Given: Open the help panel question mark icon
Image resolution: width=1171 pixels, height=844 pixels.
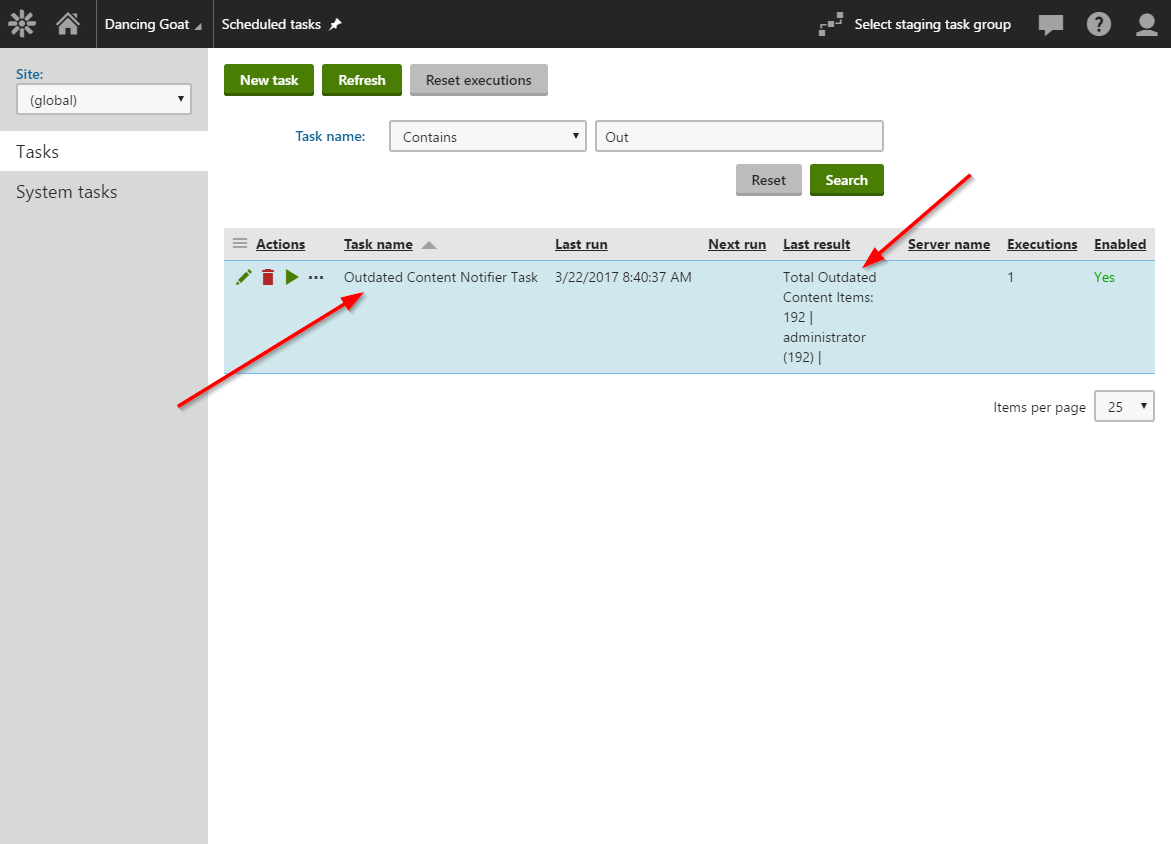Looking at the screenshot, I should 1098,23.
